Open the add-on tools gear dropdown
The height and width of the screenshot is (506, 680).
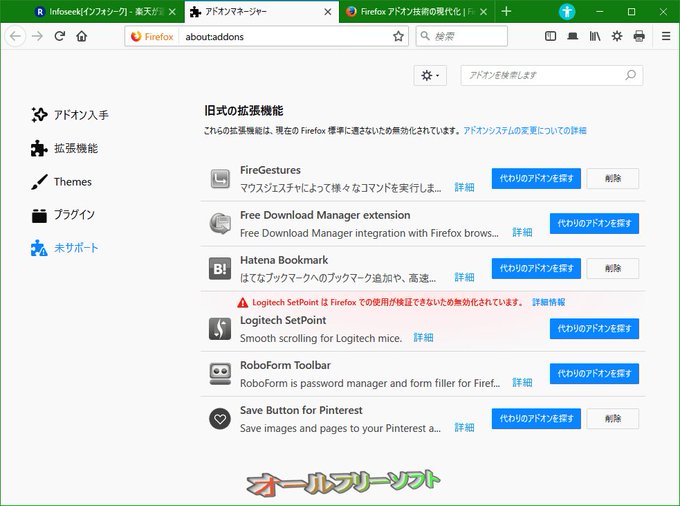(430, 75)
